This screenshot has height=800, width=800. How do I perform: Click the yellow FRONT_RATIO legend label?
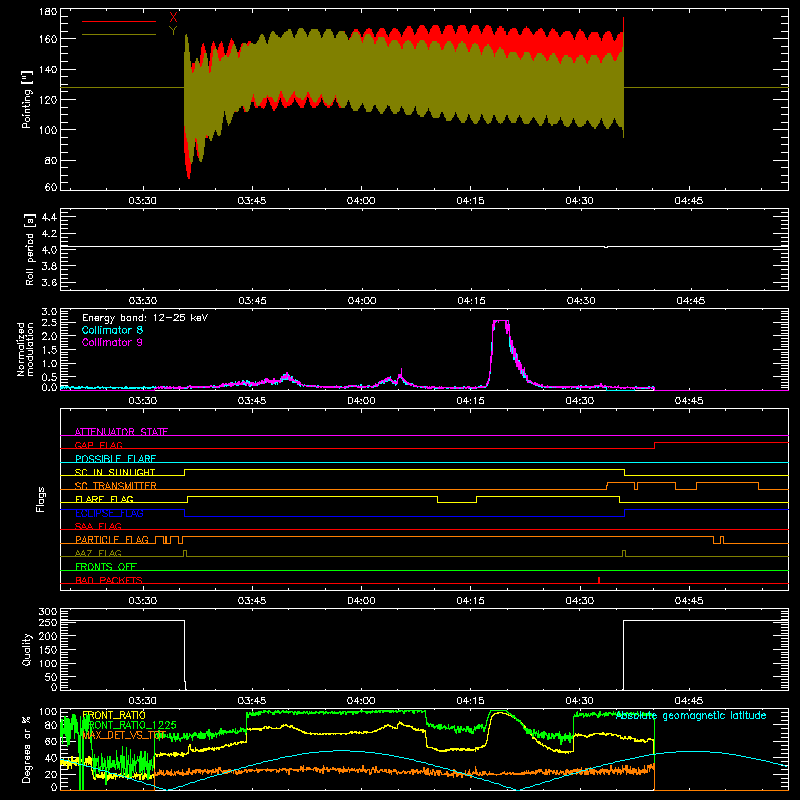[x=114, y=715]
